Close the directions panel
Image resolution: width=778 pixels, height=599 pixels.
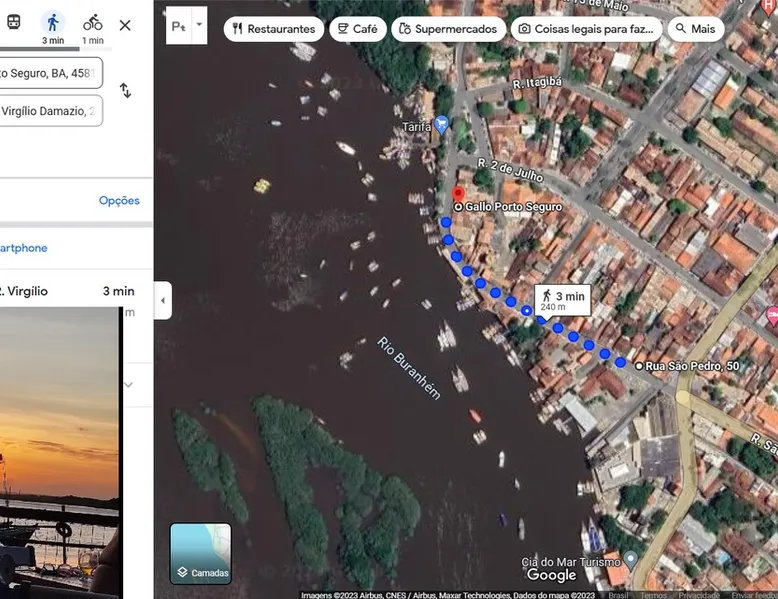(125, 25)
